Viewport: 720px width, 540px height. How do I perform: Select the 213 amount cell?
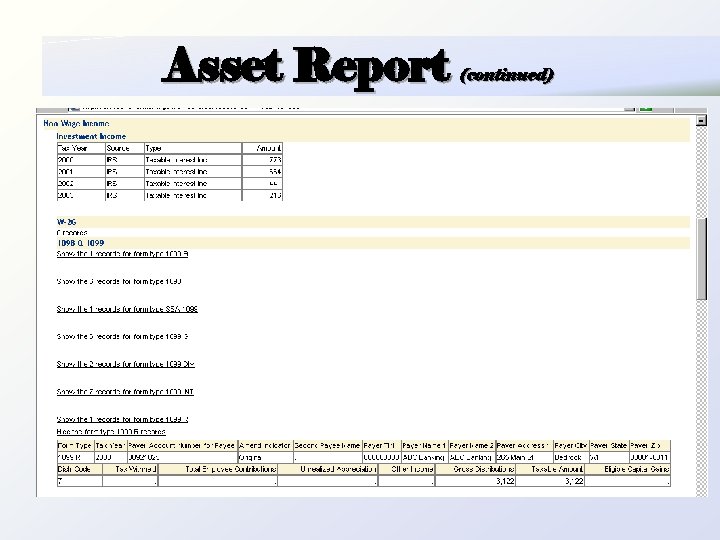coord(262,195)
